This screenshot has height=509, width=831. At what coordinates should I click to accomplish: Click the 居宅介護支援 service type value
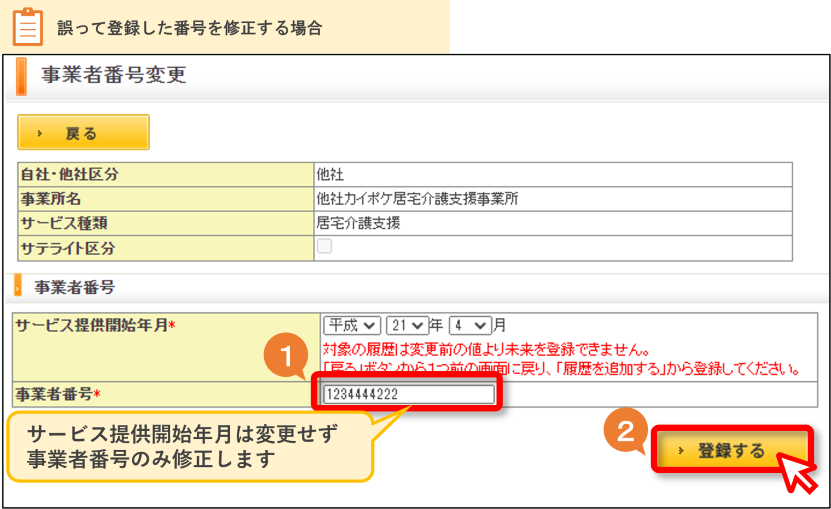click(x=358, y=223)
